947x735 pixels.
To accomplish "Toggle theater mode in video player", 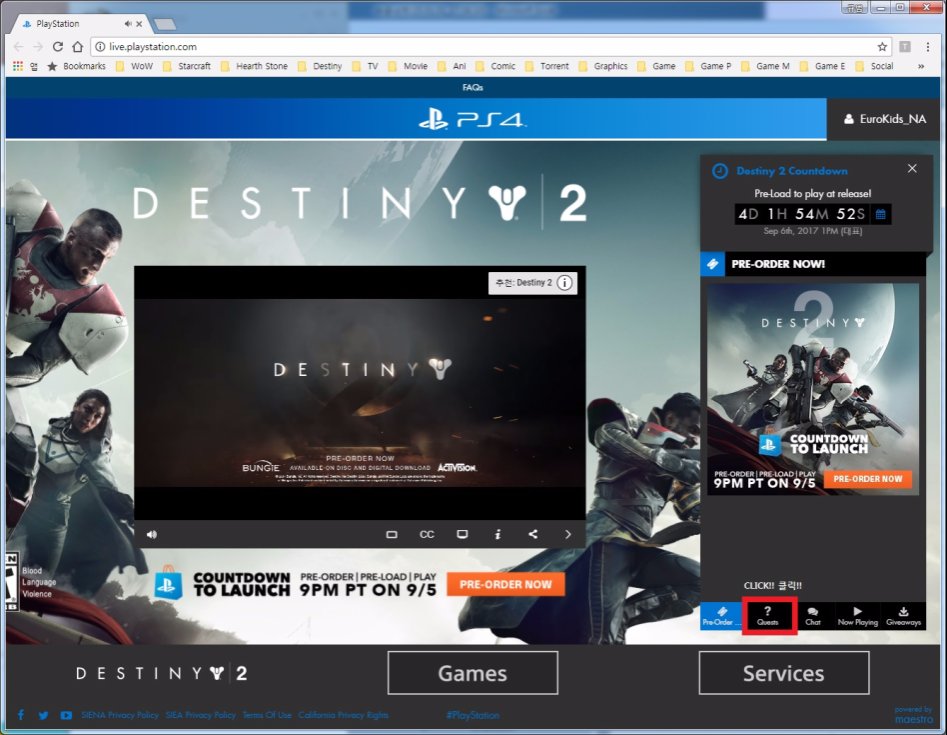I will click(x=391, y=534).
